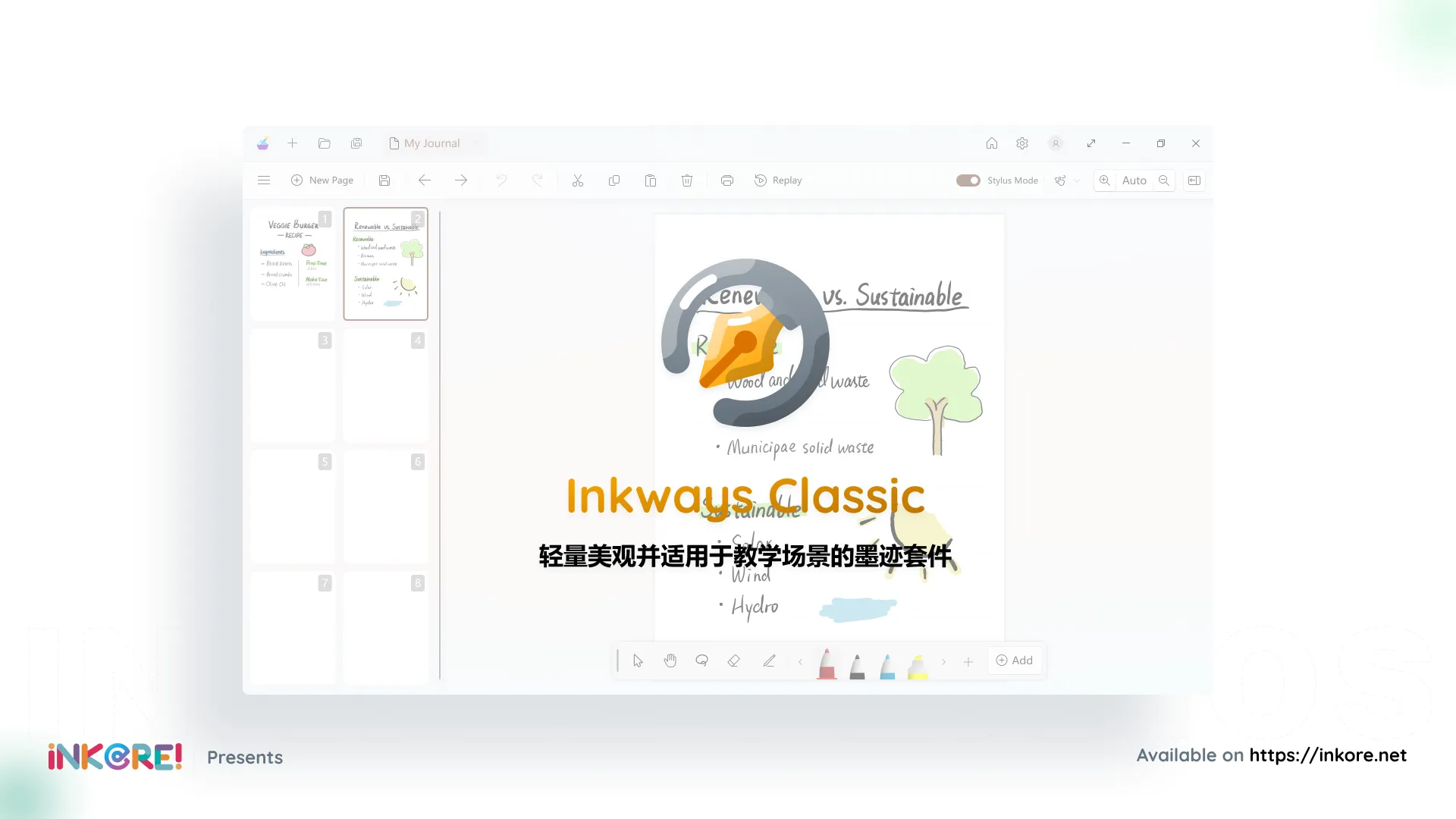Print the page

727,180
